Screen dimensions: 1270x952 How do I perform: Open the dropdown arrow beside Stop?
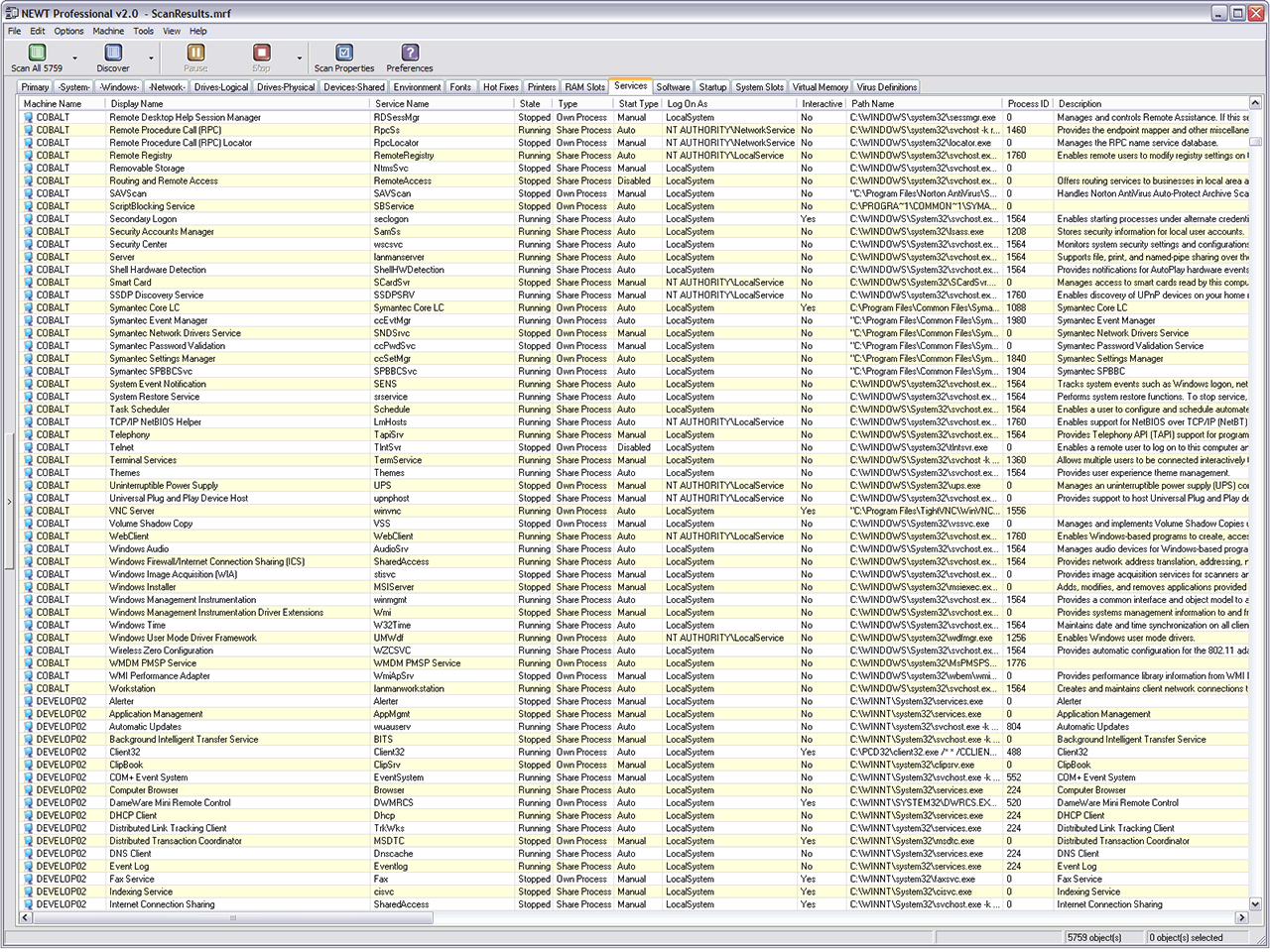pos(299,59)
